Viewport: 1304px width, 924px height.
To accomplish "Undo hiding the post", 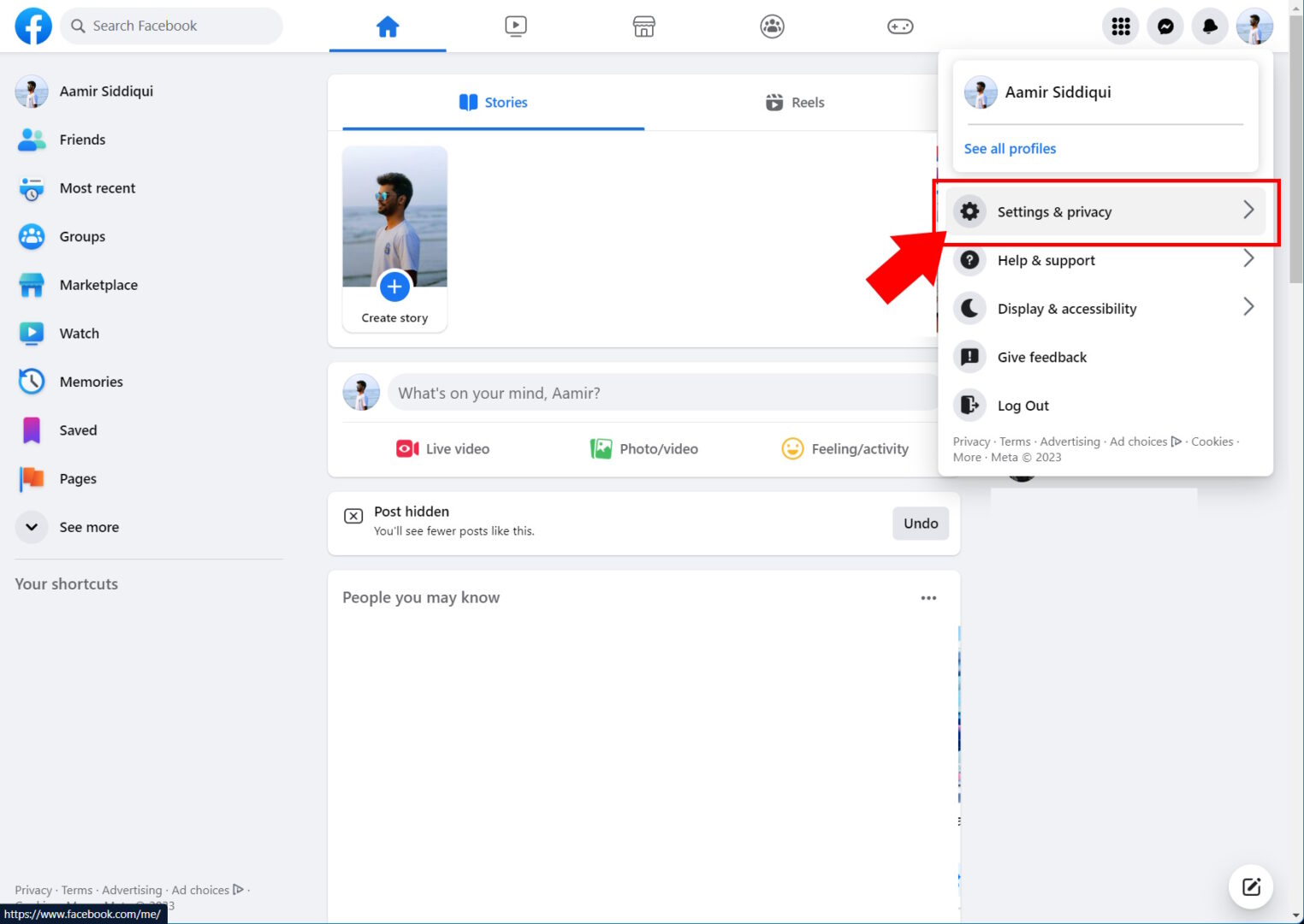I will (920, 523).
